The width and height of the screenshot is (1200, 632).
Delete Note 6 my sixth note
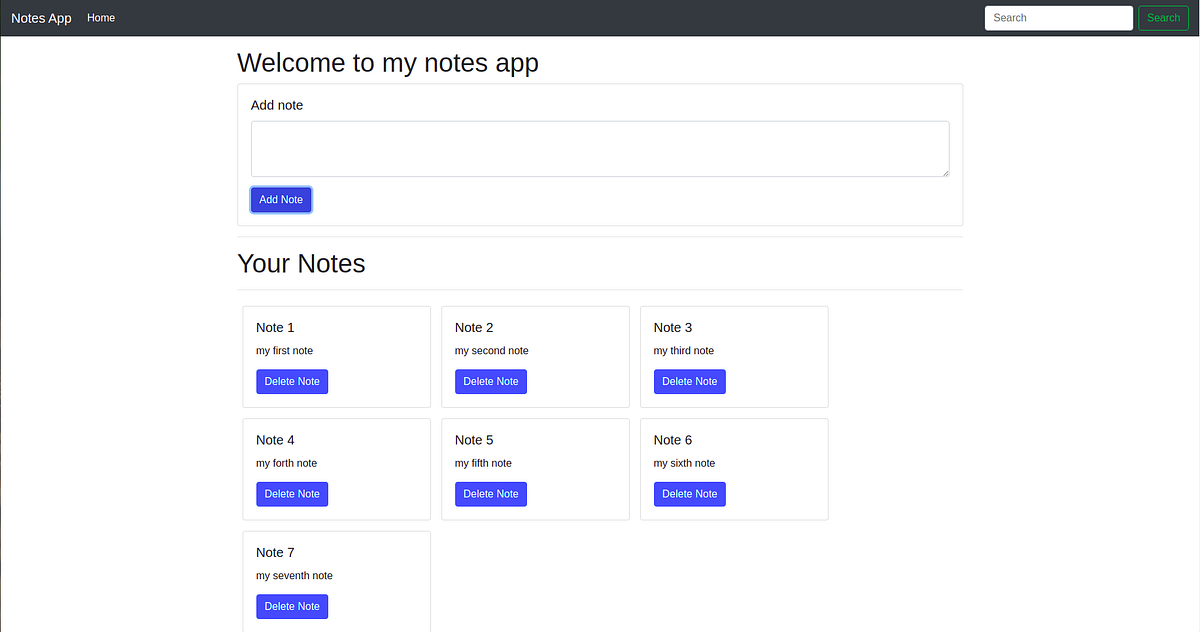click(689, 493)
